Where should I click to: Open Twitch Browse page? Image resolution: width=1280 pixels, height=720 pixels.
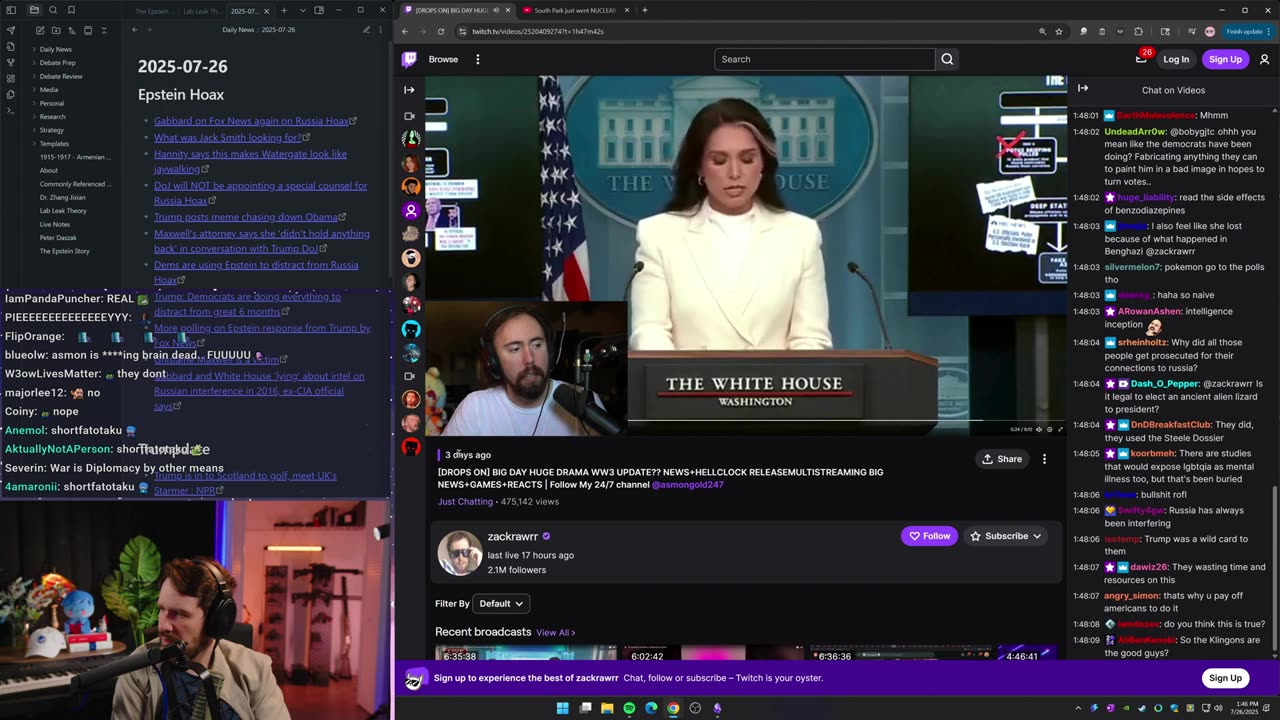(x=443, y=59)
